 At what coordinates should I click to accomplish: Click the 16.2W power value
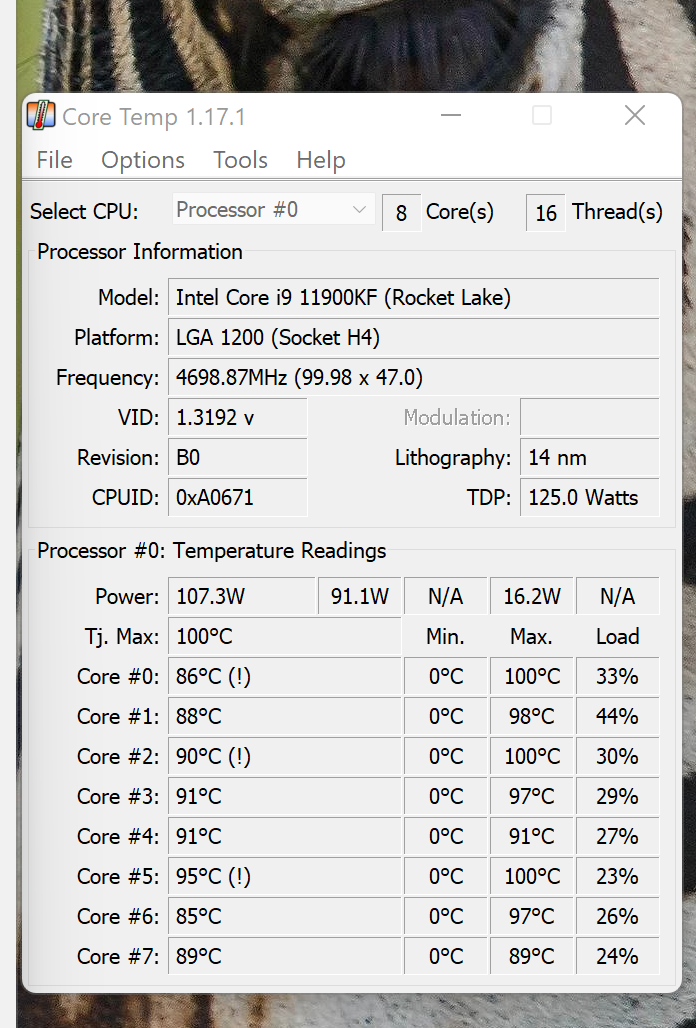(x=532, y=597)
